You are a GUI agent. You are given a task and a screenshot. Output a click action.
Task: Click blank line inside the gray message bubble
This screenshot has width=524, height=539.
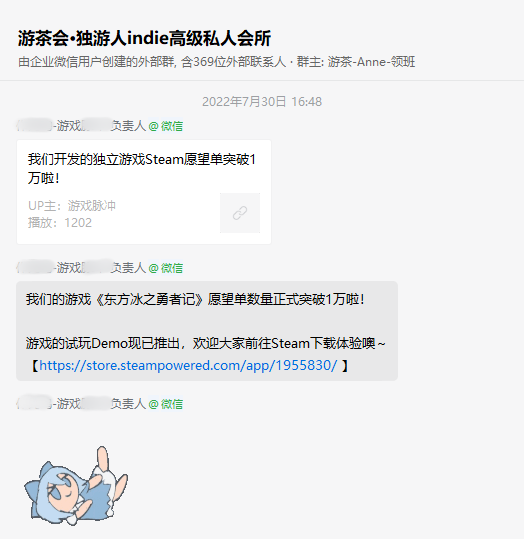tap(206, 321)
